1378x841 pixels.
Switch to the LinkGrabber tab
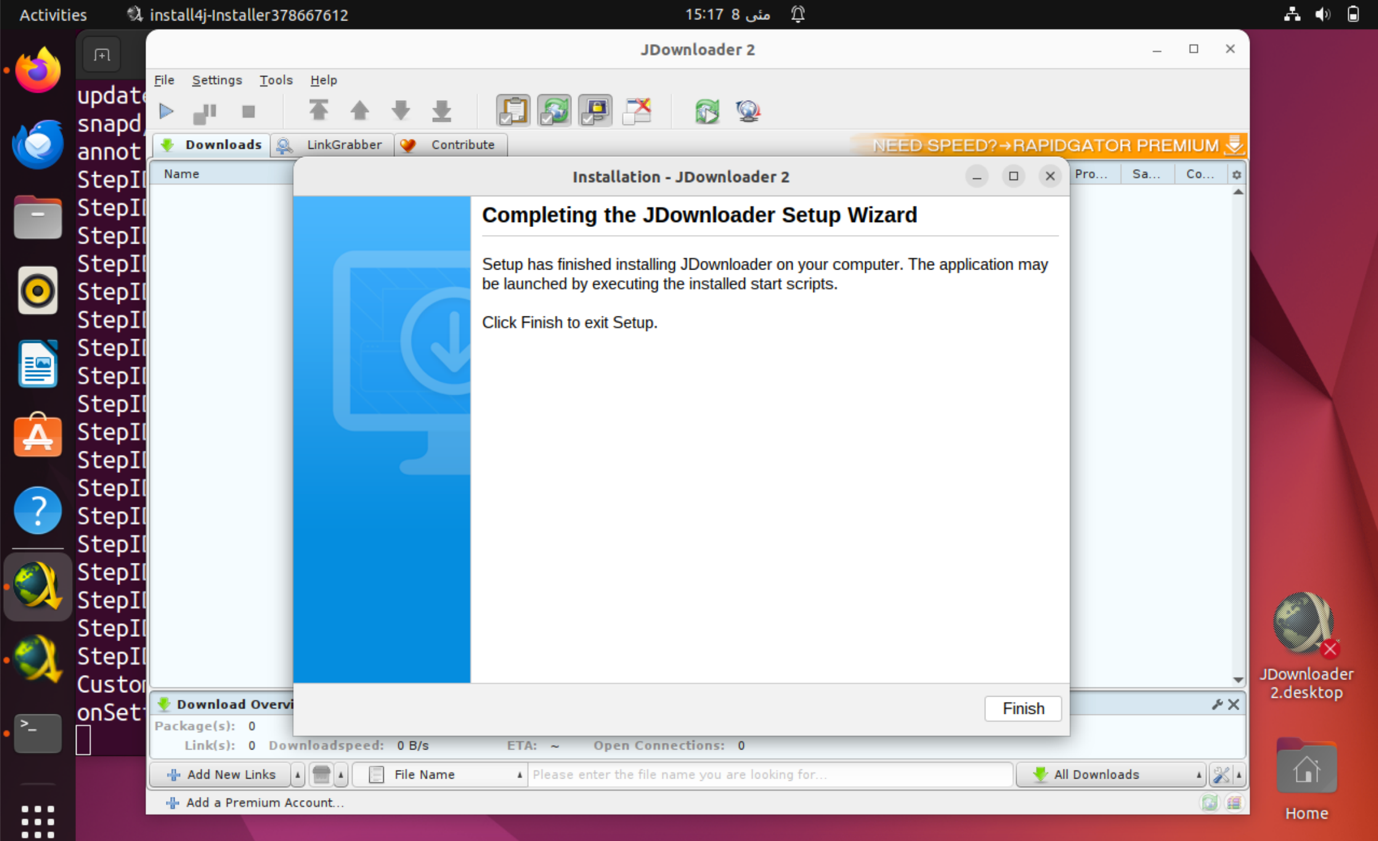(330, 145)
